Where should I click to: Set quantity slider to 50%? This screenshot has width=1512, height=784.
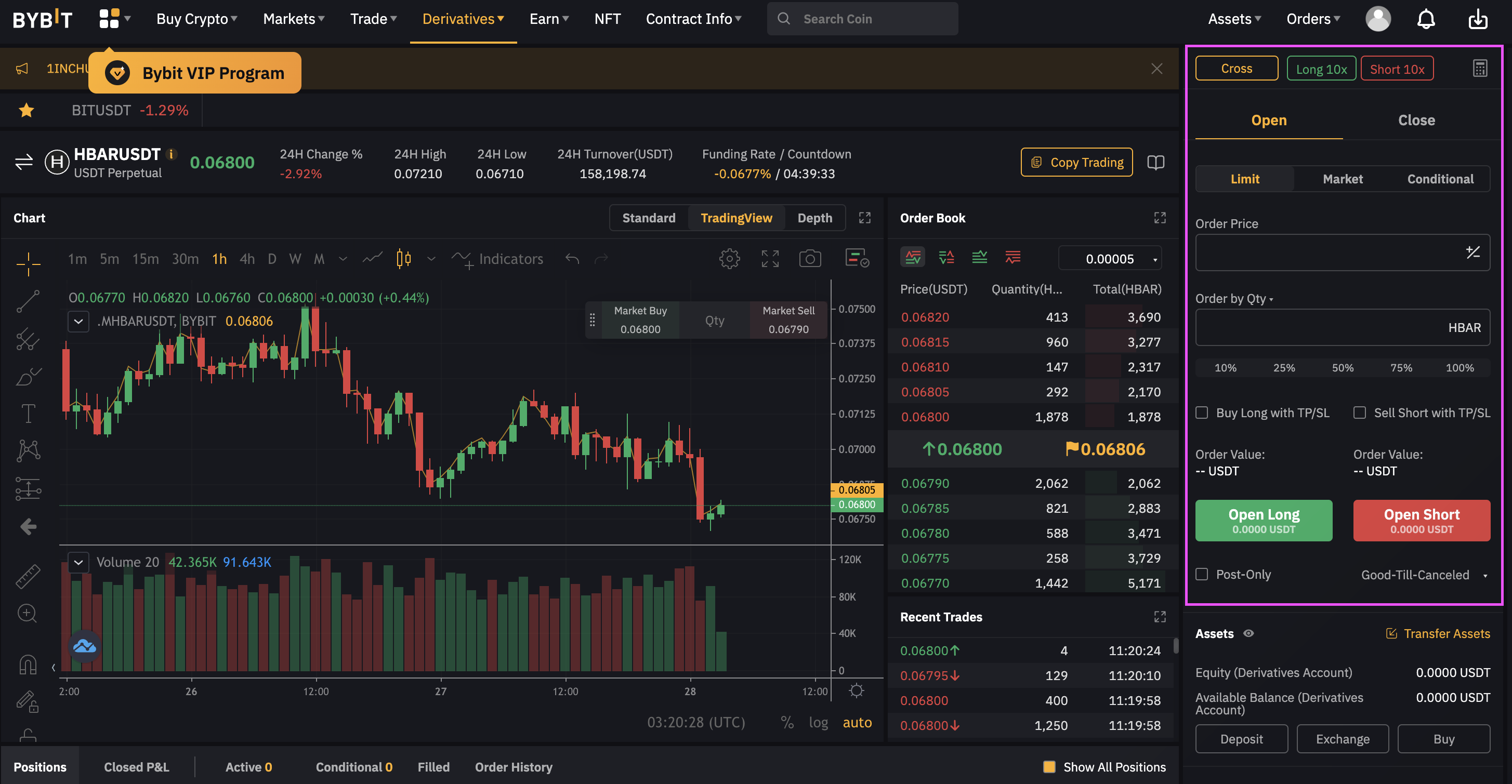point(1343,368)
